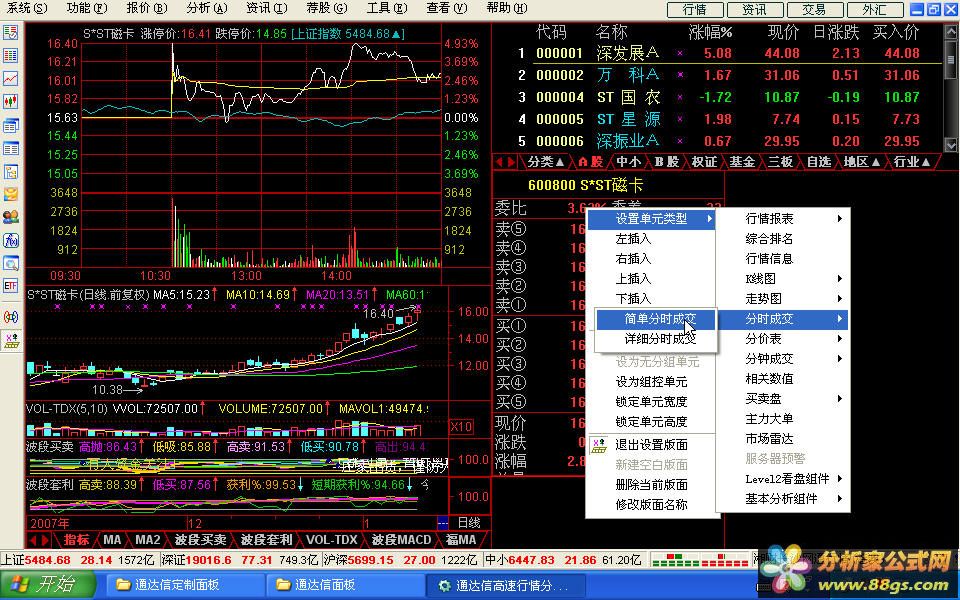The height and width of the screenshot is (600, 960).
Task: Open the 系统(S) menu
Action: tap(26, 8)
